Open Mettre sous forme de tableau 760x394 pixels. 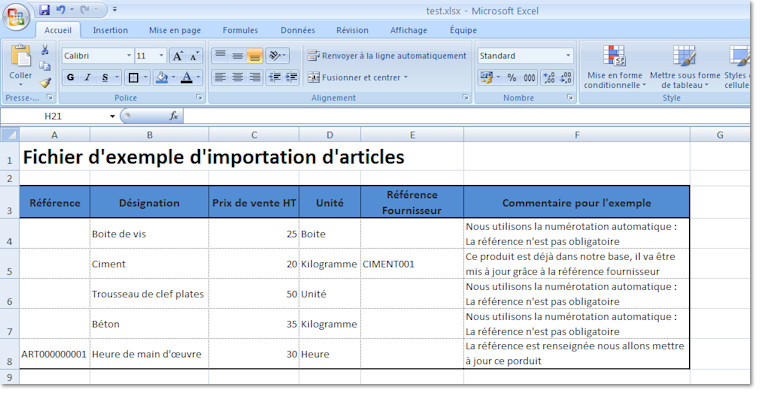pyautogui.click(x=685, y=67)
